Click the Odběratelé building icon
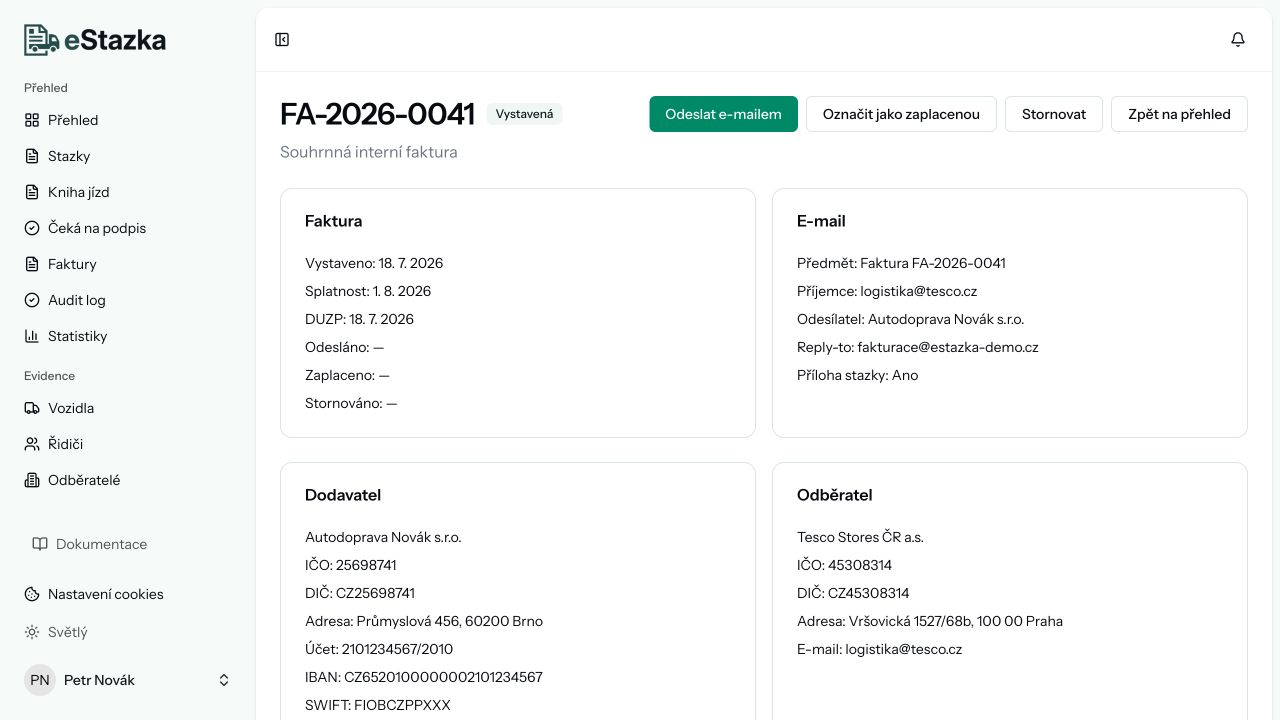Screen dimensions: 1280x720 click(31, 480)
